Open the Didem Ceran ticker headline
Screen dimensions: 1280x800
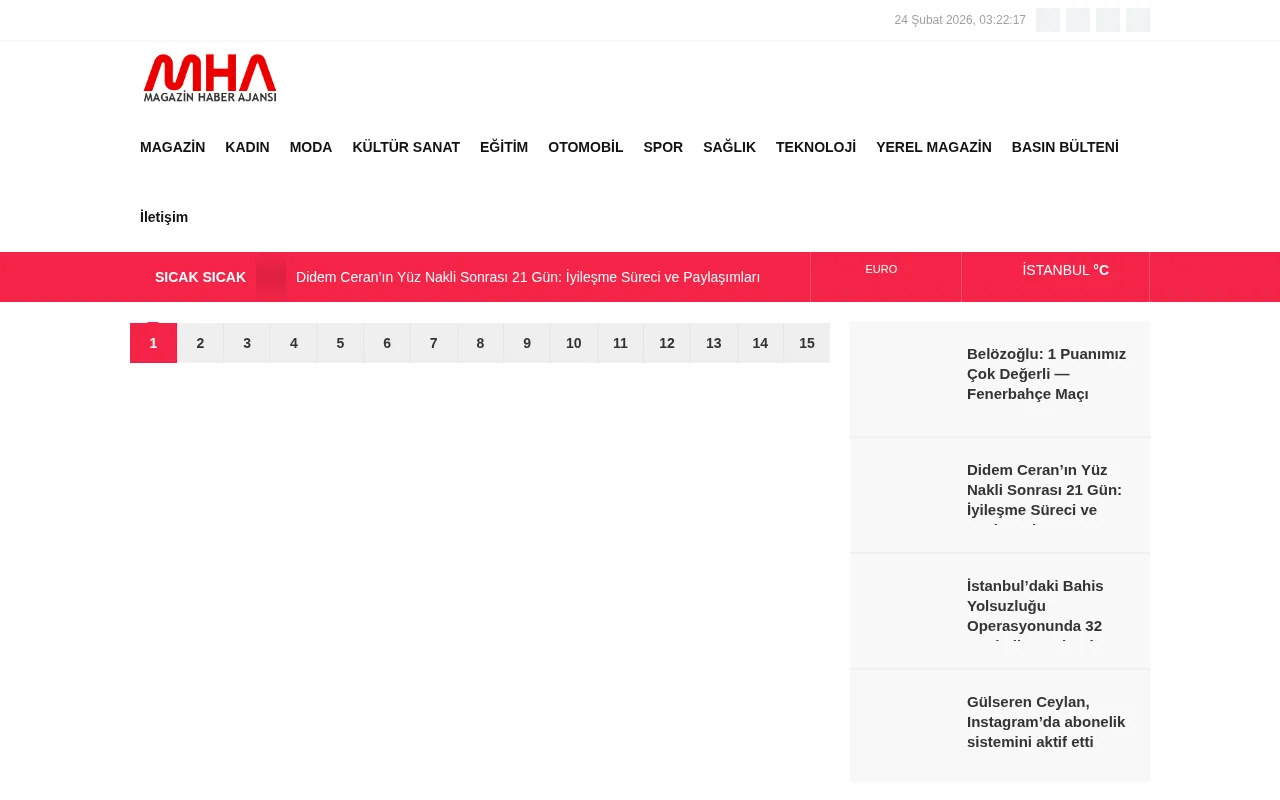(x=528, y=277)
